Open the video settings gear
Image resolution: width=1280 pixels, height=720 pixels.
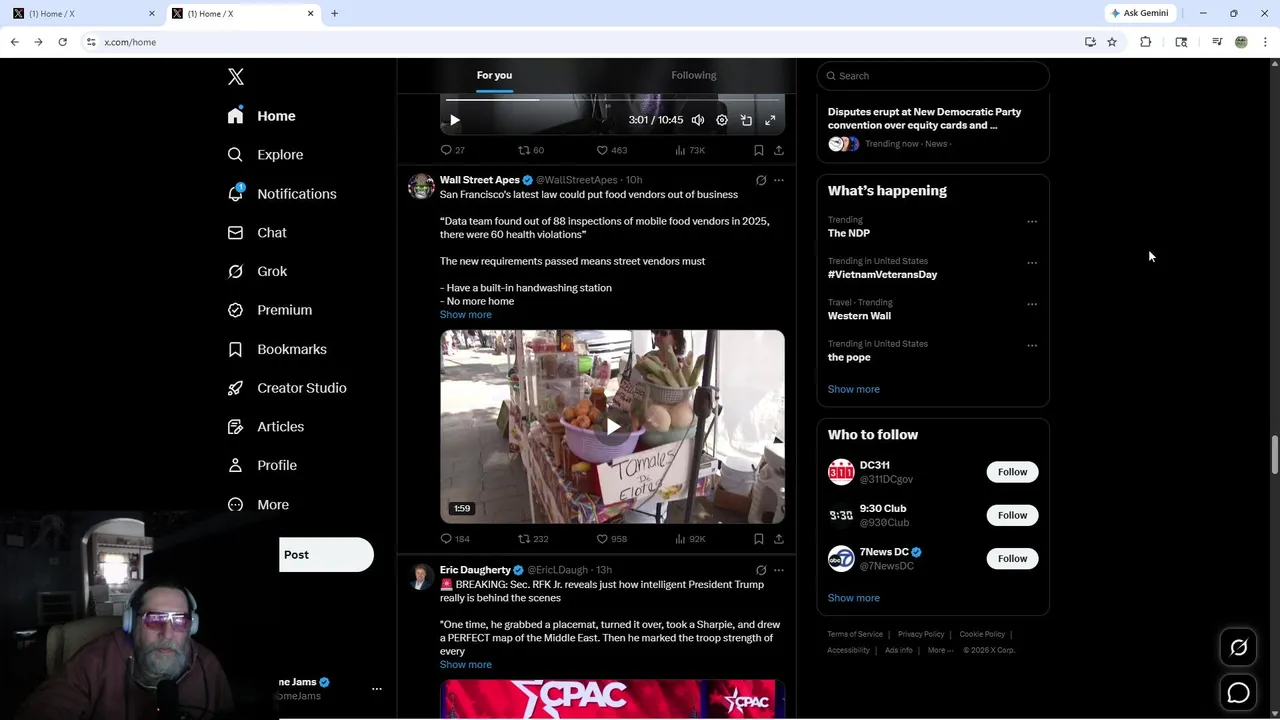[722, 120]
